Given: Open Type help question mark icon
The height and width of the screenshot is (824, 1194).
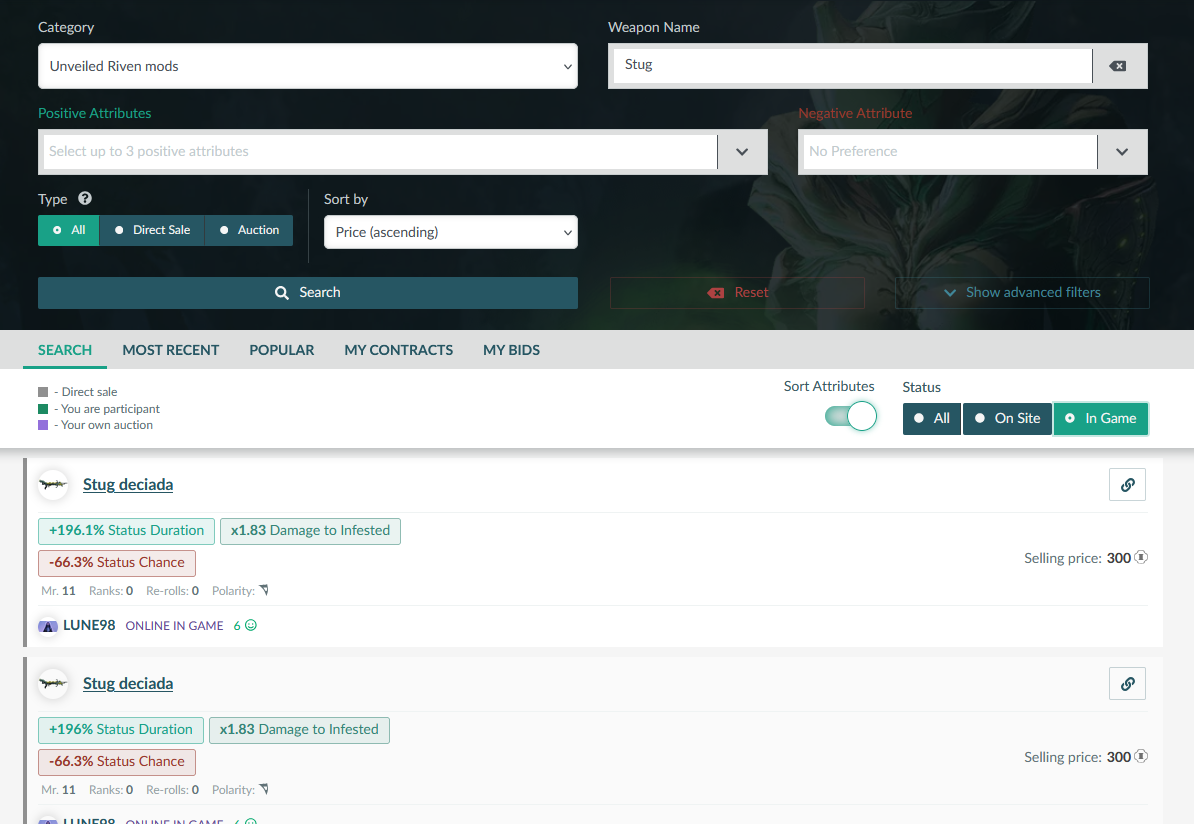Looking at the screenshot, I should pyautogui.click(x=85, y=198).
